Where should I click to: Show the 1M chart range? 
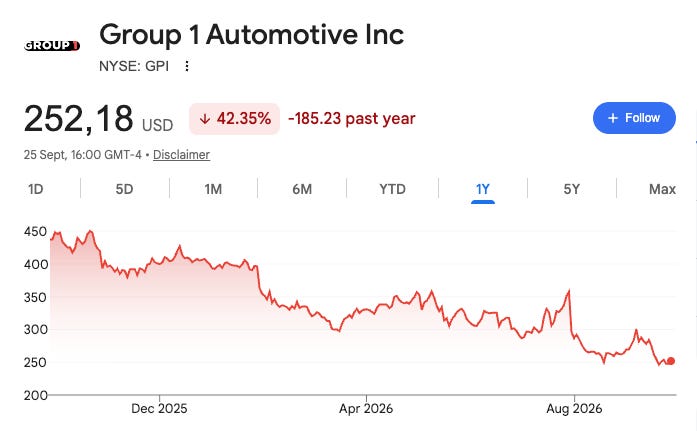tap(213, 189)
